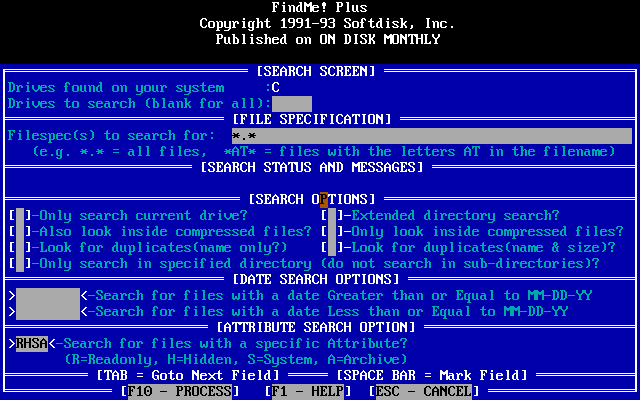Click the [SEARCH STATUS AND MESSAGES] header
Viewport: 640px width, 400px height.
pyautogui.click(x=312, y=167)
